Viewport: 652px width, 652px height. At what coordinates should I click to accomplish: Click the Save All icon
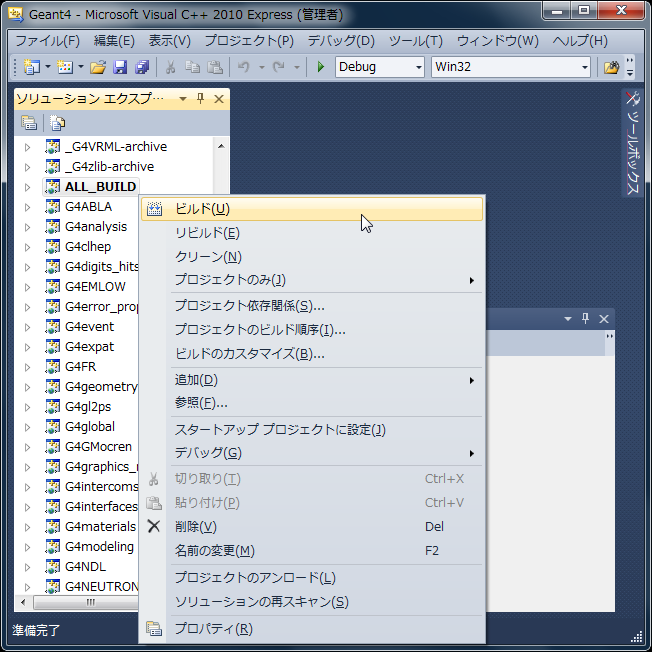(142, 67)
